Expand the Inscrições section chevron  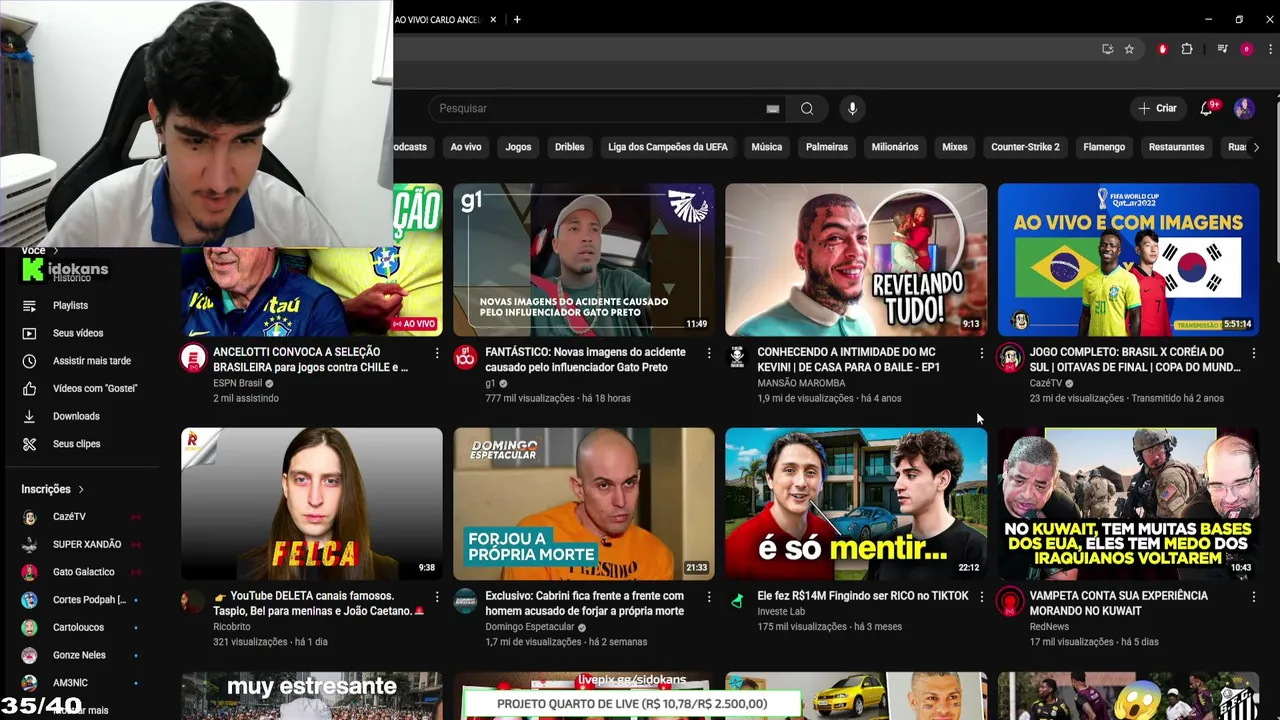81,489
